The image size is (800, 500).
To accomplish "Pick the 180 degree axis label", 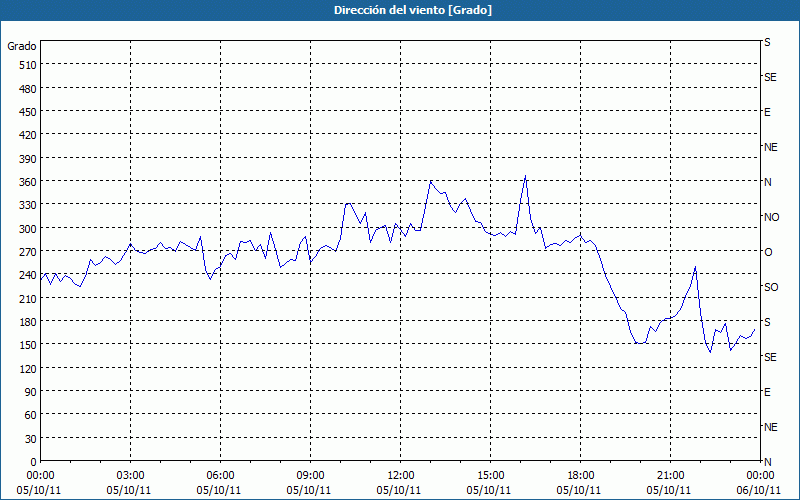I will [x=28, y=322].
